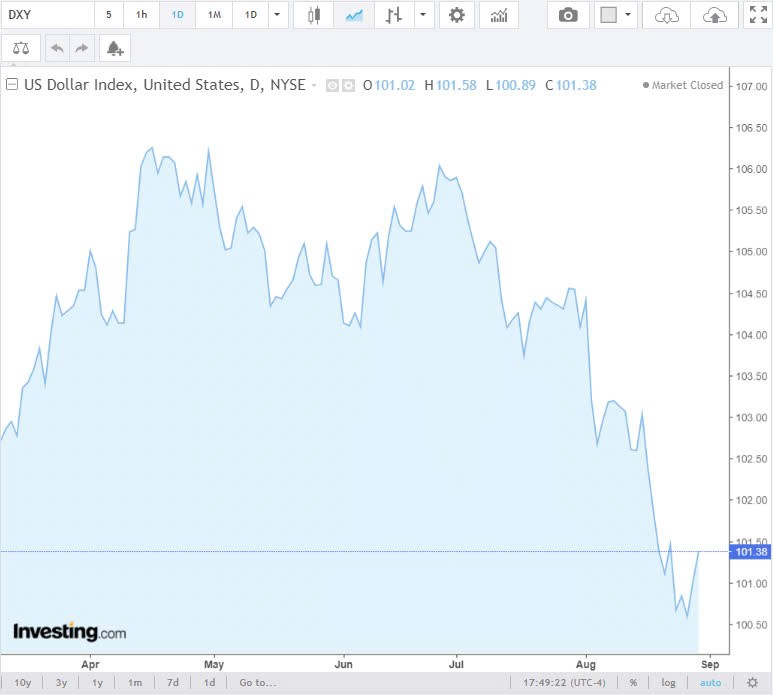773x695 pixels.
Task: Click the 17:49:22 (UTC-4) timezone clock
Action: click(x=564, y=683)
